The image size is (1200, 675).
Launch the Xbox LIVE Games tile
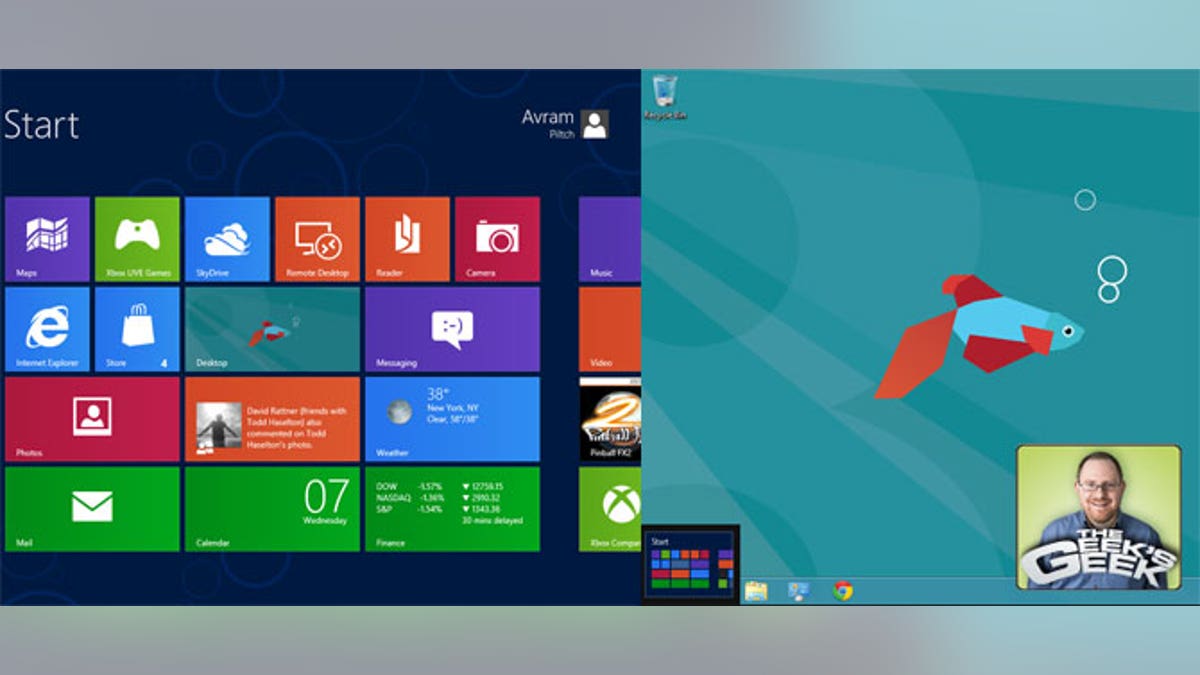(137, 239)
